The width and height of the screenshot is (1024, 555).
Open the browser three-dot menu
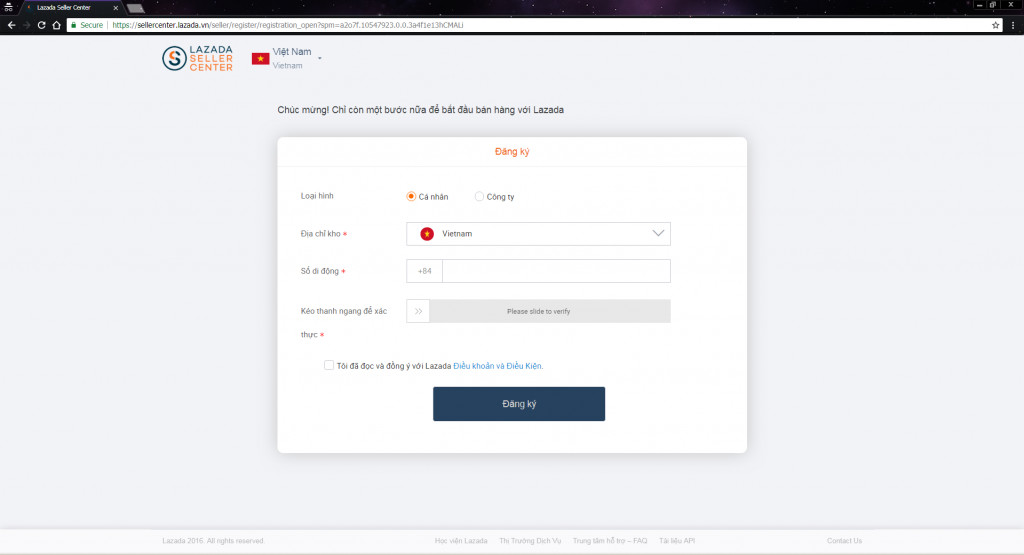1013,25
